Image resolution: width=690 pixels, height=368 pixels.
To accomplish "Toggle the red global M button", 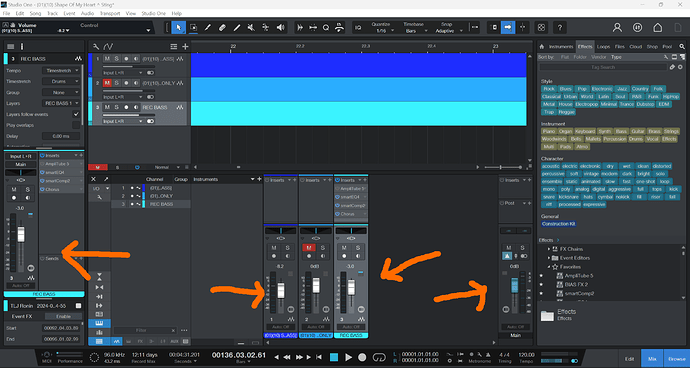I will (98, 167).
